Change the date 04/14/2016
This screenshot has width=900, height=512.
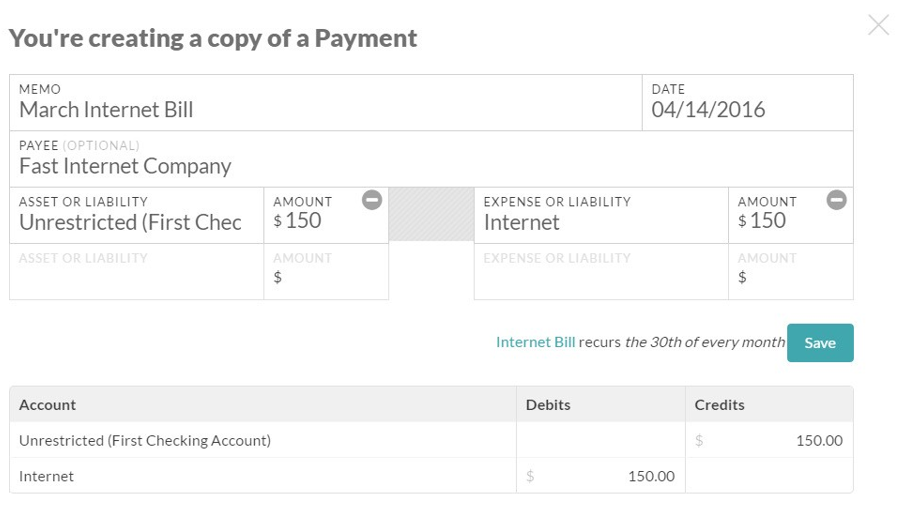pyautogui.click(x=747, y=103)
